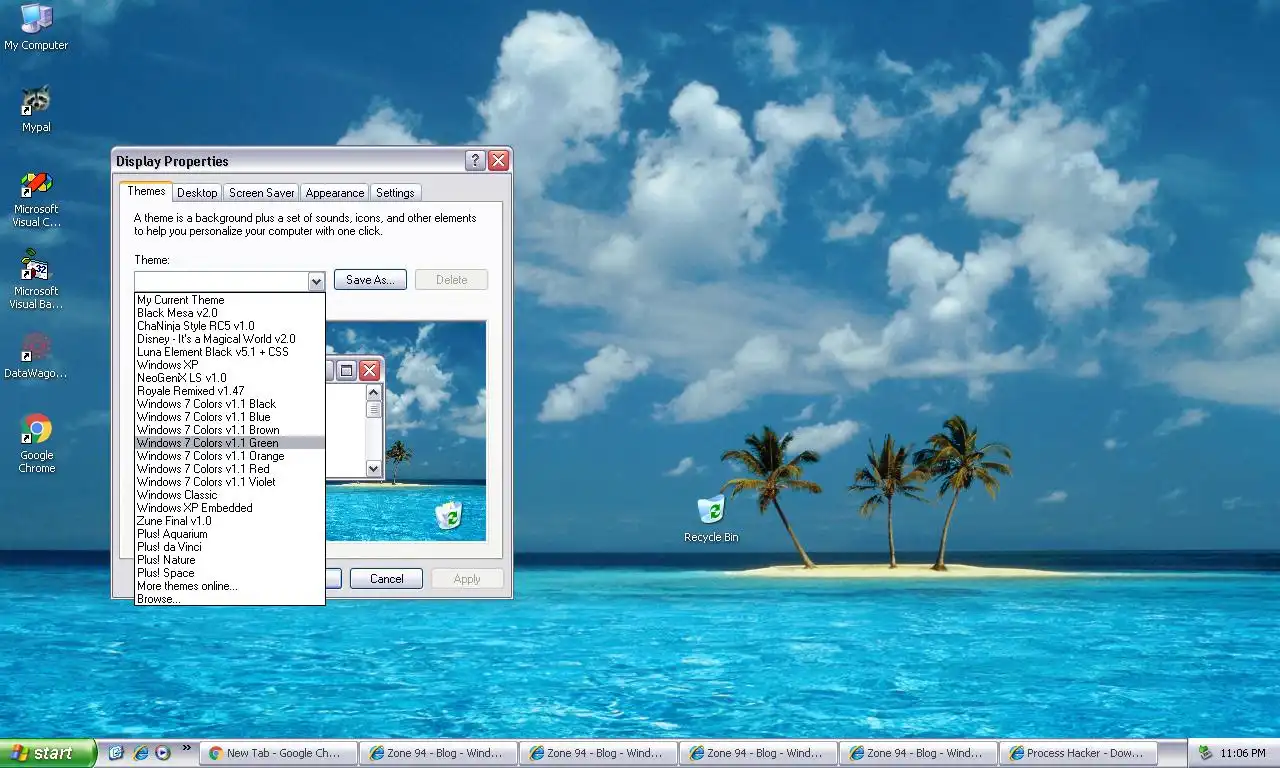Select the Browse... entry

230,599
